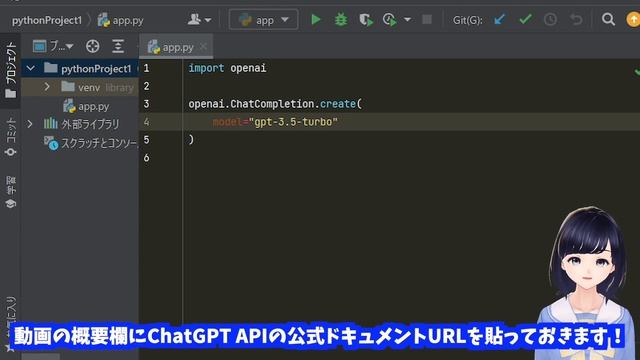Select app.py in the breadcrumb bar
The image size is (640, 360).
121,20
